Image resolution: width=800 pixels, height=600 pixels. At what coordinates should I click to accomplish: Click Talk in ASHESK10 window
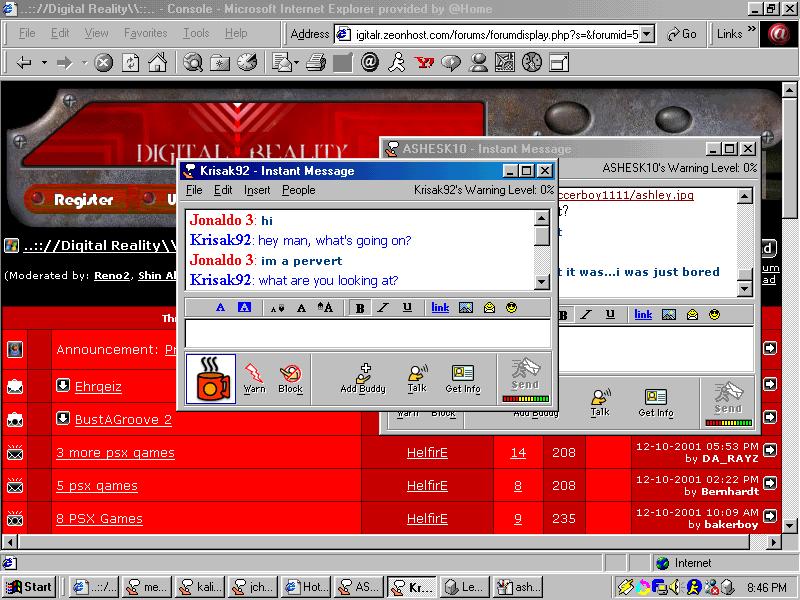[x=599, y=403]
